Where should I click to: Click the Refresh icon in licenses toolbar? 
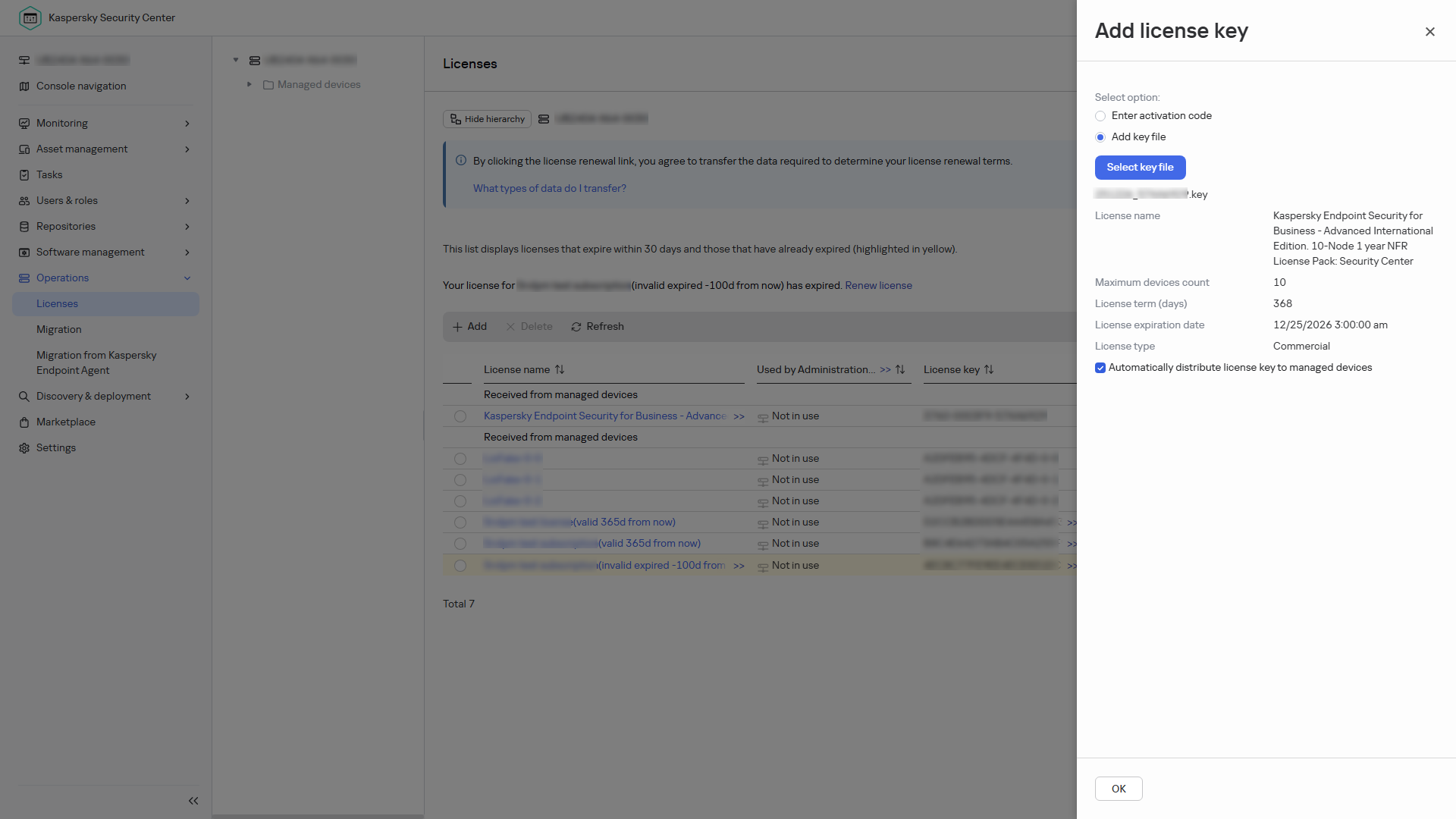point(576,327)
